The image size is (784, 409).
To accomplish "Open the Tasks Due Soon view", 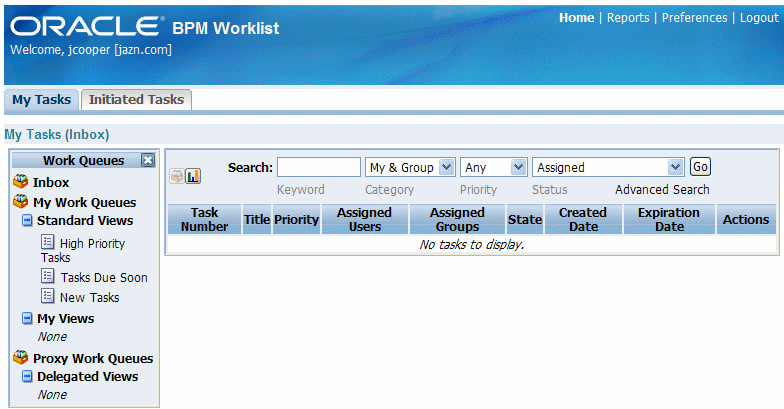I will (104, 278).
